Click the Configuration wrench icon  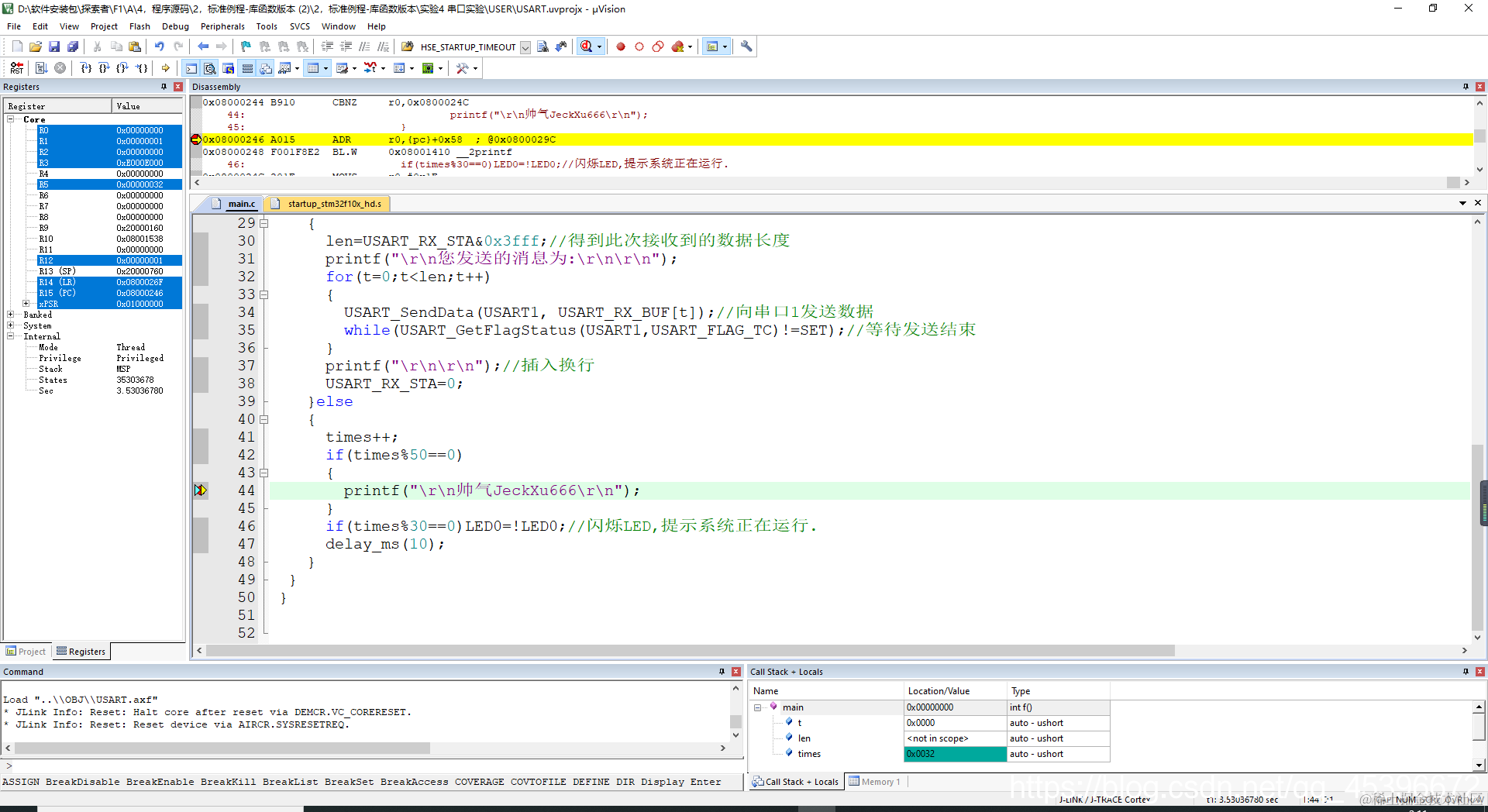[x=746, y=46]
